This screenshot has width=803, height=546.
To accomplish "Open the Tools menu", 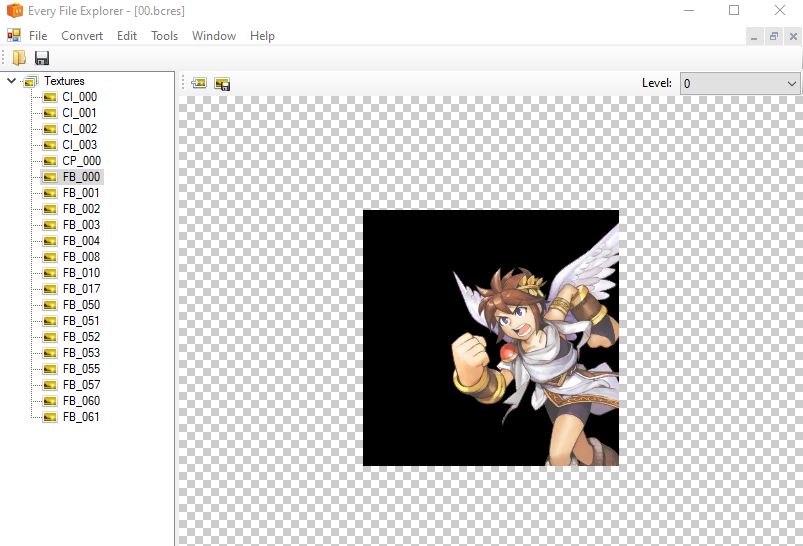I will point(164,36).
